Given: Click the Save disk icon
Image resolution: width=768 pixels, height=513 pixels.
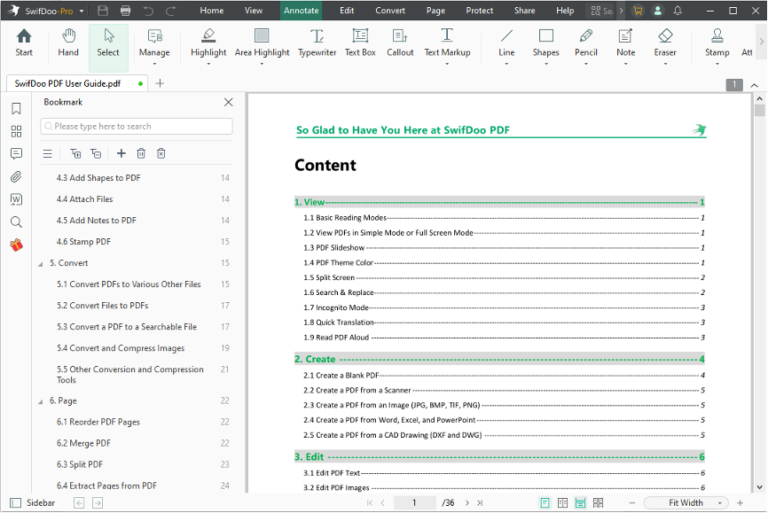Looking at the screenshot, I should [x=102, y=10].
